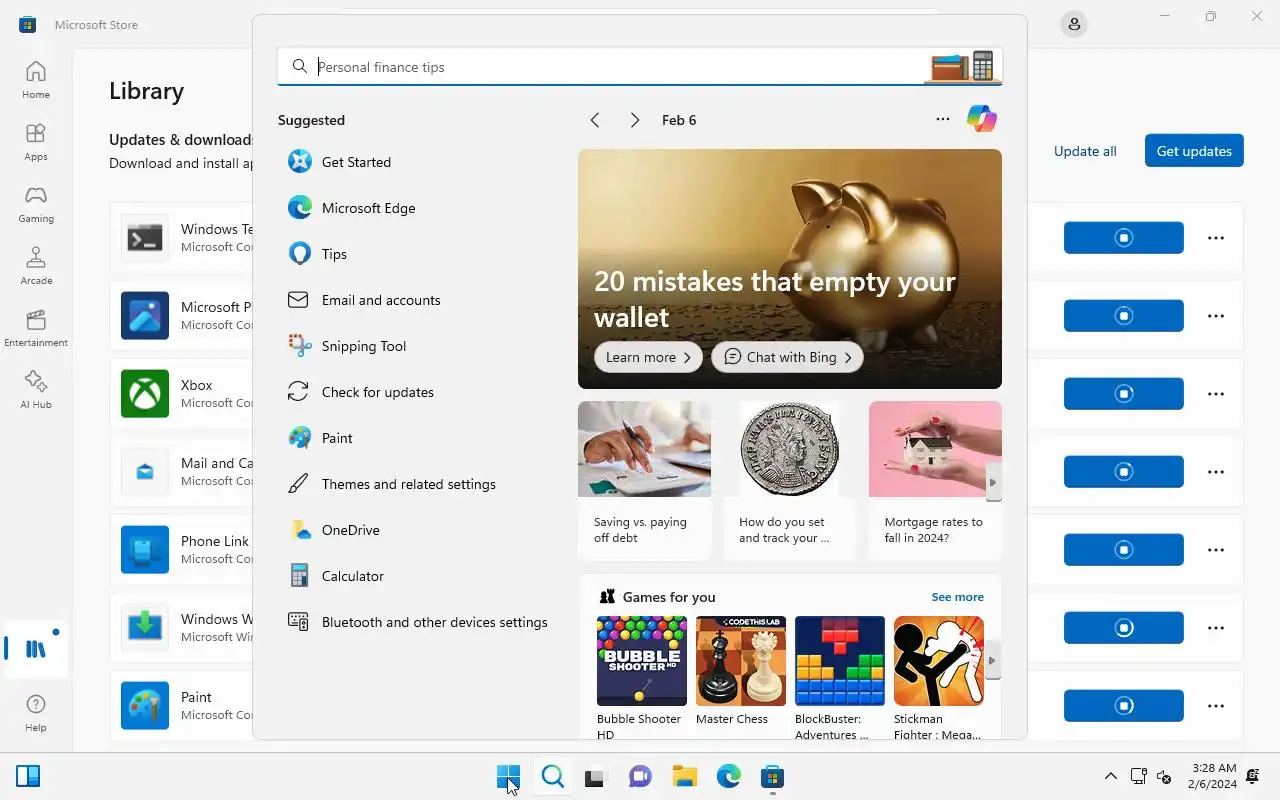The height and width of the screenshot is (800, 1280).
Task: Open Arcade section in Store sidebar
Action: click(36, 266)
